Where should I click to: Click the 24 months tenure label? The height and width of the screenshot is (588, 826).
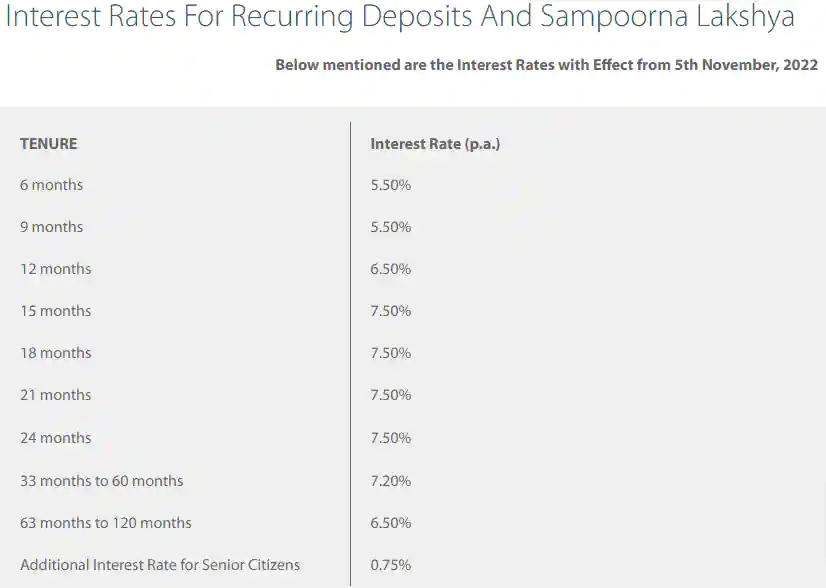tap(55, 438)
